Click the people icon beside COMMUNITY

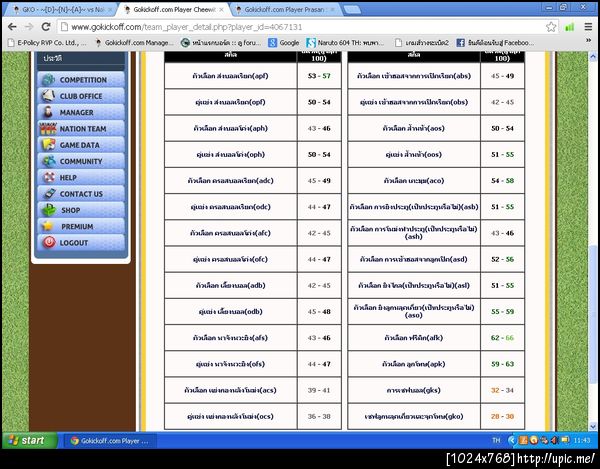click(49, 161)
